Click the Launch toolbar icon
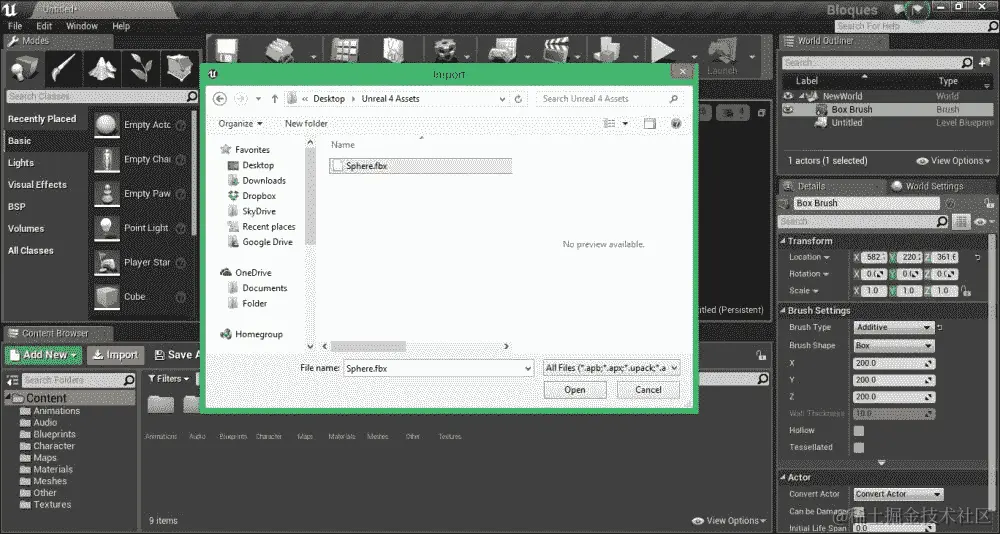Screen dimensions: 1000x534 [x=723, y=55]
